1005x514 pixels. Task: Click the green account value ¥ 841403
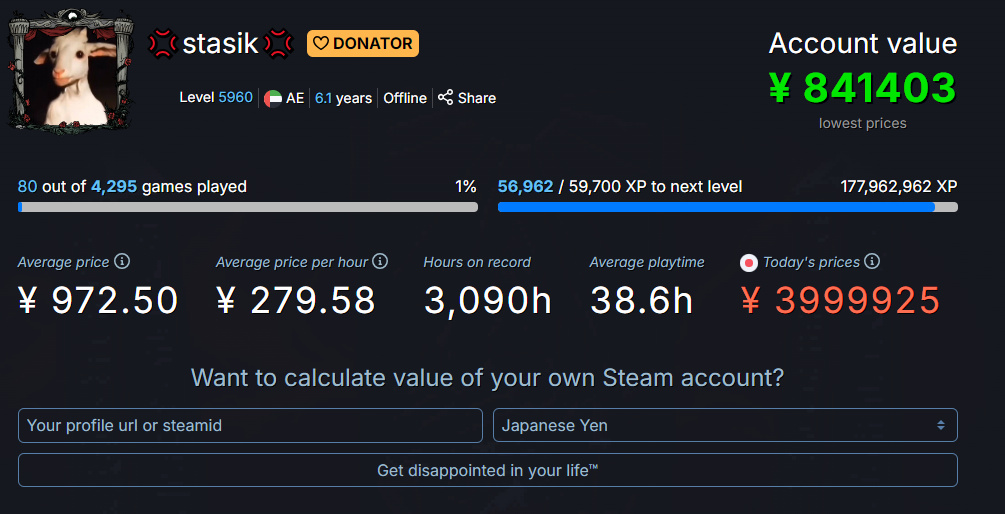863,88
